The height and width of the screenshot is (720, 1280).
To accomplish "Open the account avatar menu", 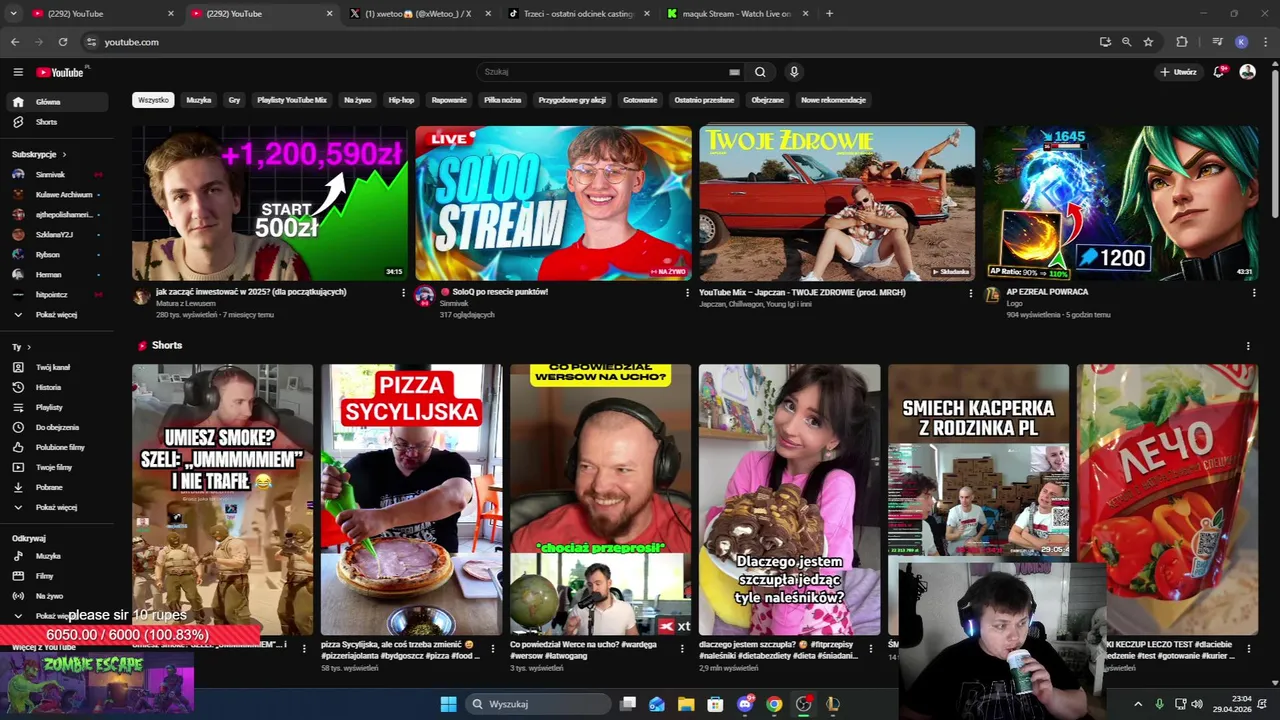I will coord(1247,72).
